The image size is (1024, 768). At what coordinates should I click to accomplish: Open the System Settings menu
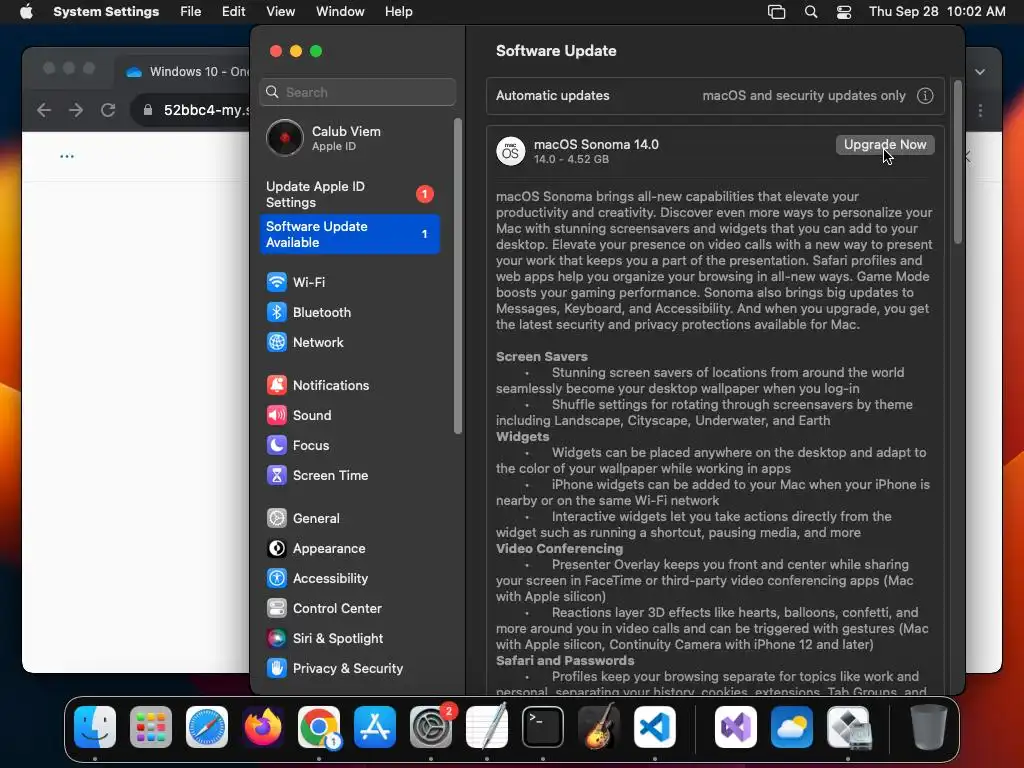coord(106,12)
